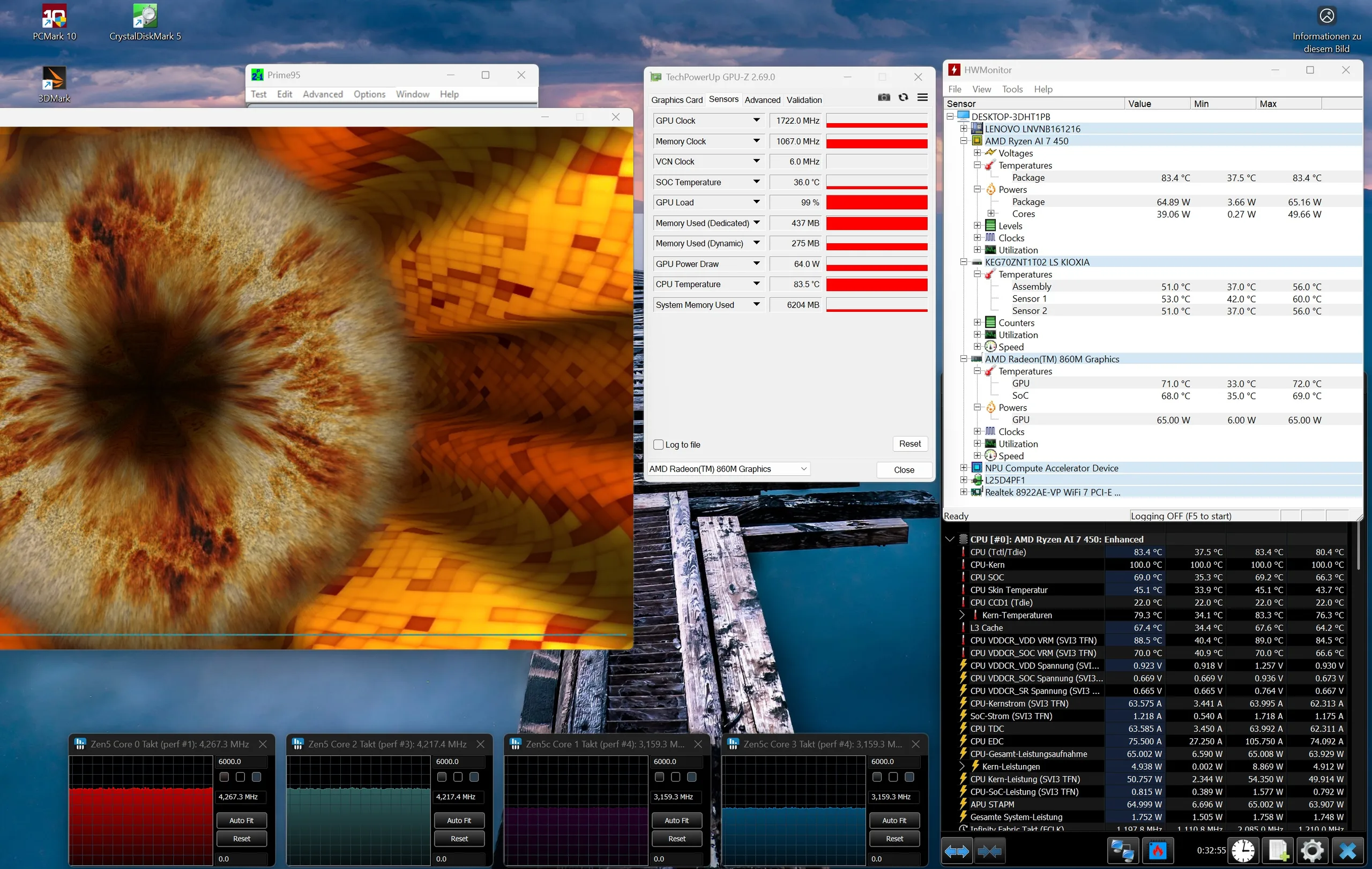This screenshot has height=869, width=1372.
Task: Start HWiNFO logging with sheet-plus icon
Action: (1278, 851)
